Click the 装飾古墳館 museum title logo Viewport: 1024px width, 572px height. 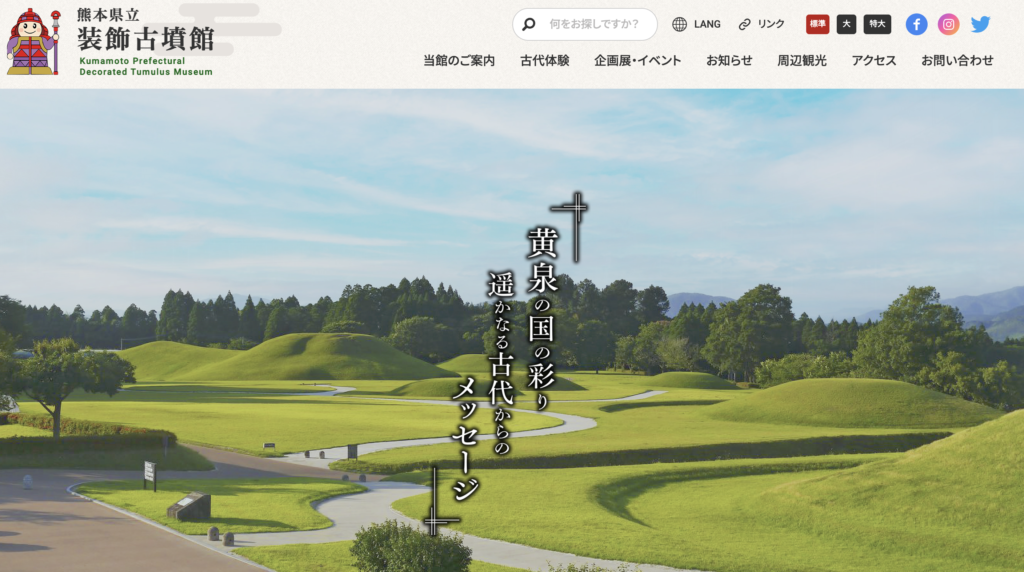(145, 40)
